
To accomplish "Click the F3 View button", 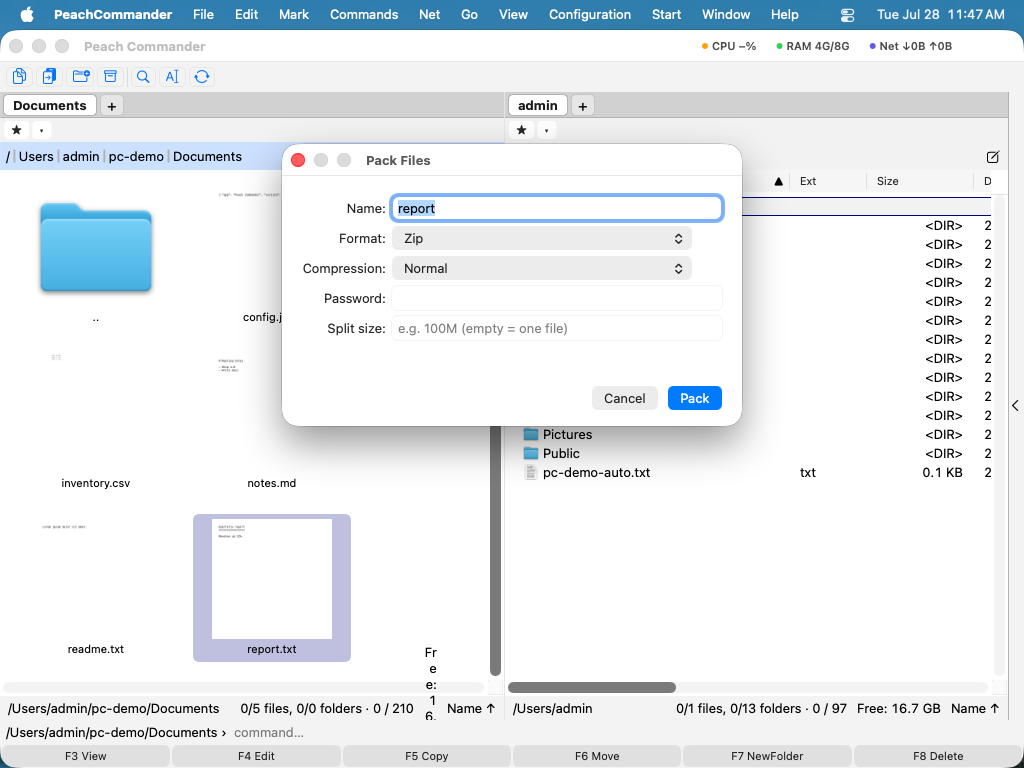I will click(x=86, y=756).
